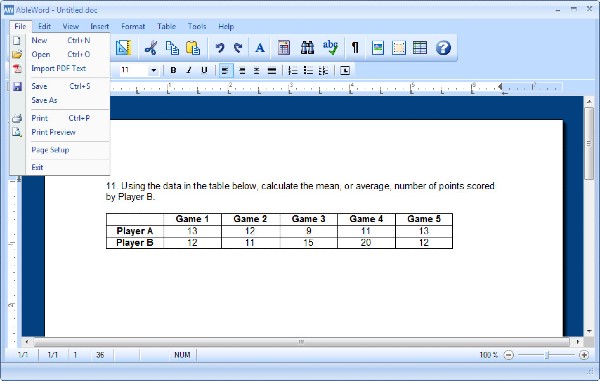Click the Undo arrow icon
The image size is (600, 381).
[x=220, y=48]
